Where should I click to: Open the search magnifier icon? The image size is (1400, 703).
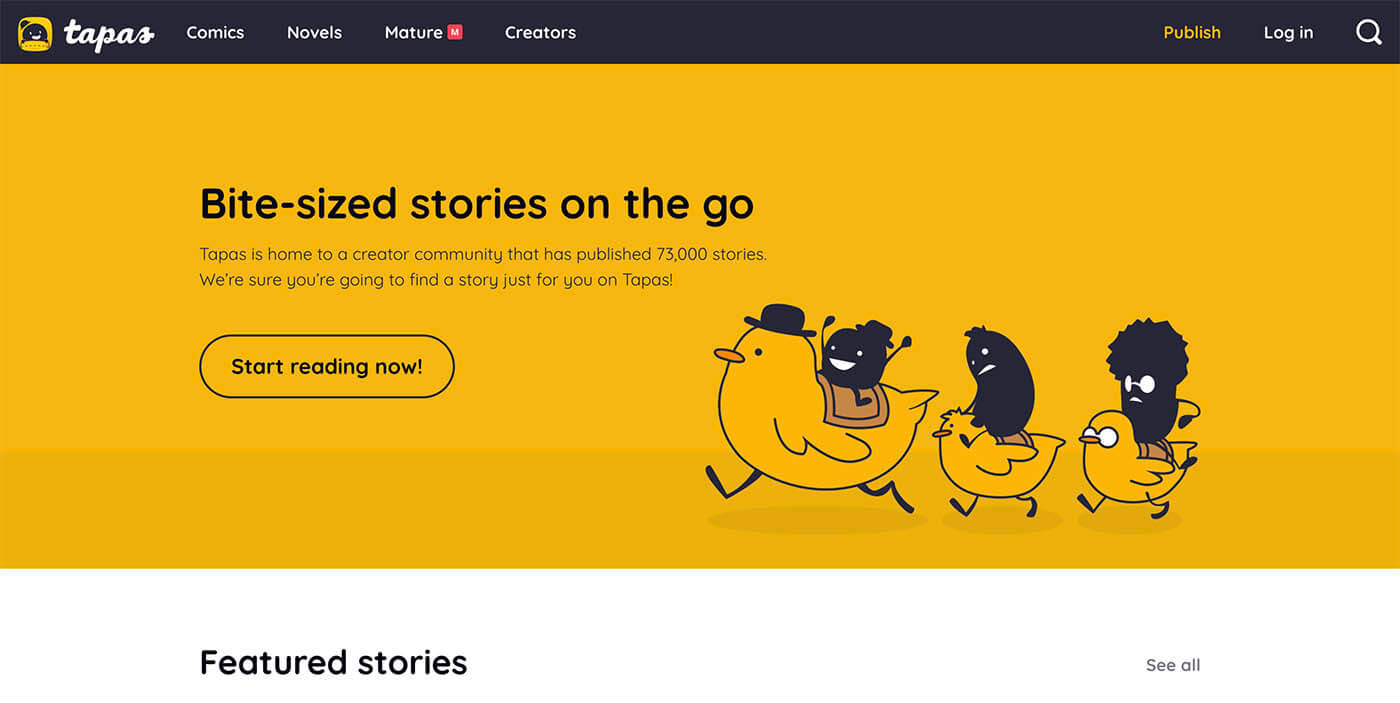tap(1369, 32)
